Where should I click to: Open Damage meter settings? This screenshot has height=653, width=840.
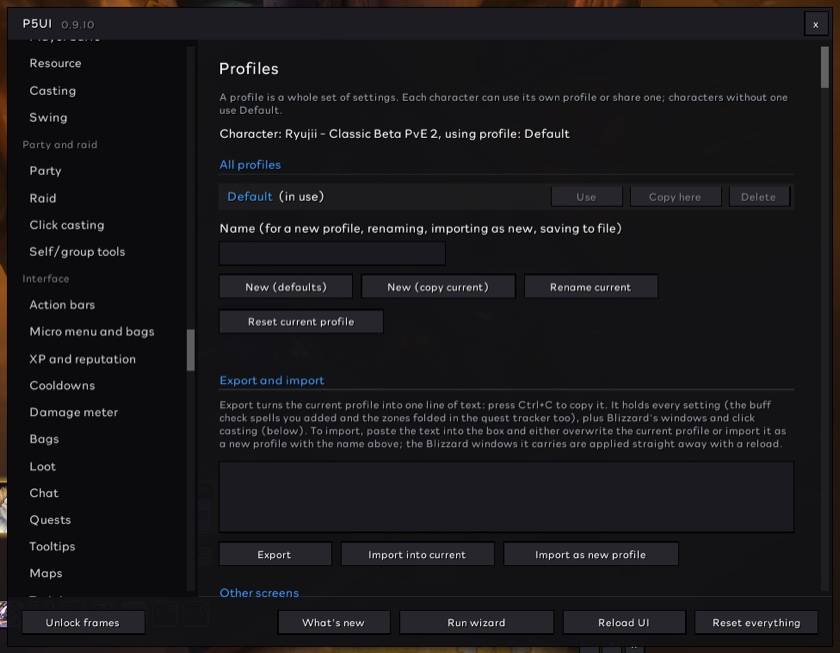coord(73,412)
